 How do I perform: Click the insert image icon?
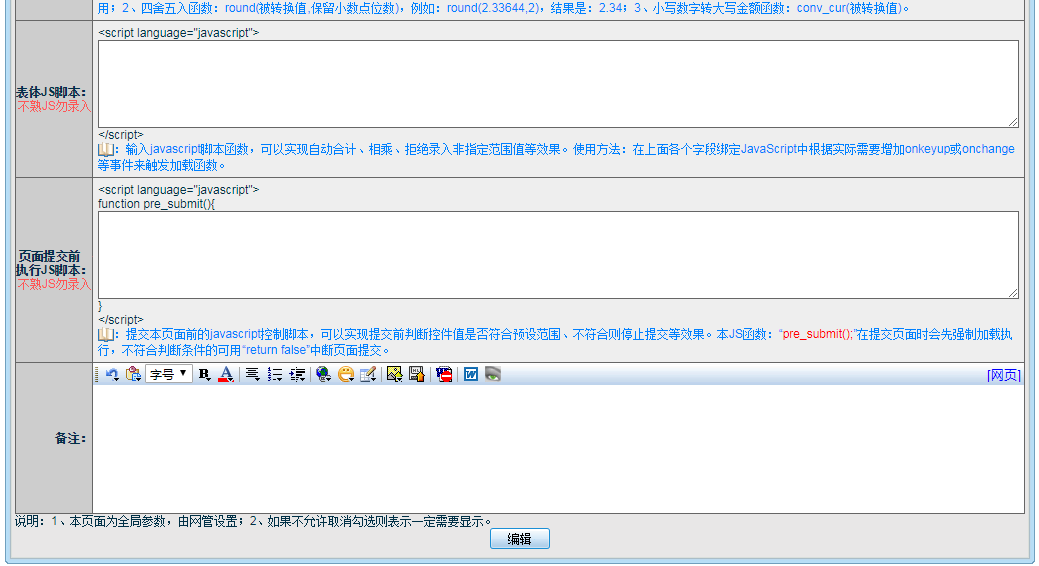(x=394, y=374)
